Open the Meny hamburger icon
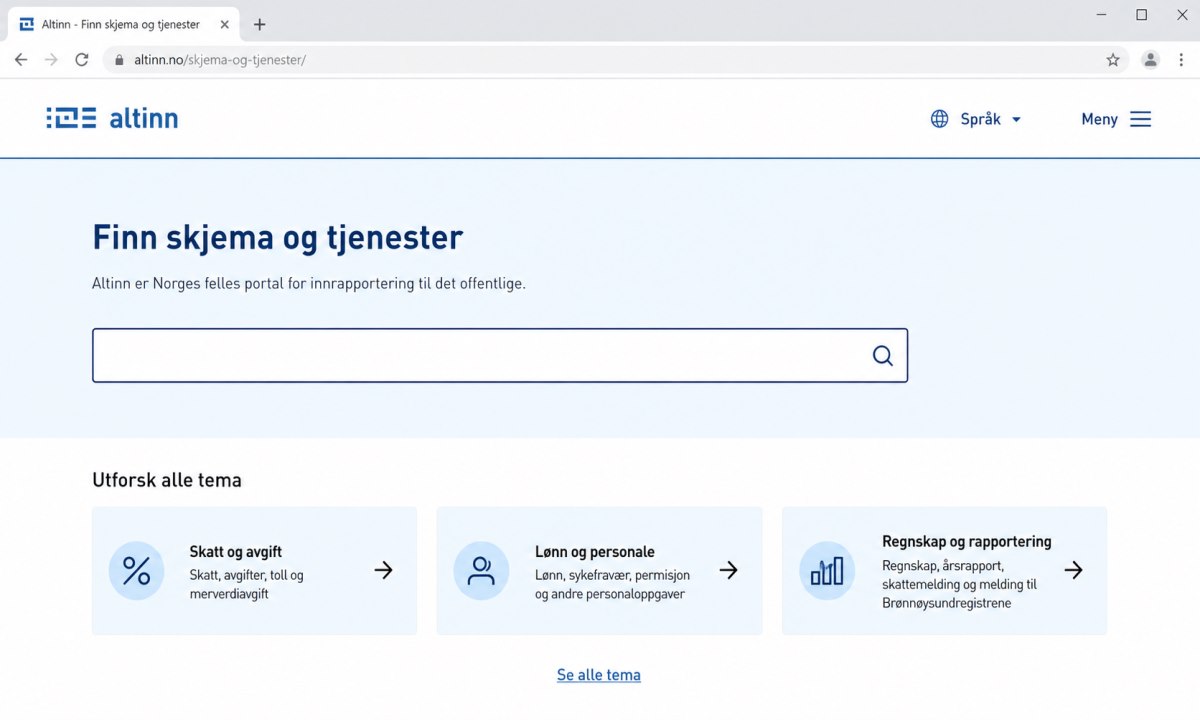Image resolution: width=1200 pixels, height=720 pixels. tap(1140, 119)
